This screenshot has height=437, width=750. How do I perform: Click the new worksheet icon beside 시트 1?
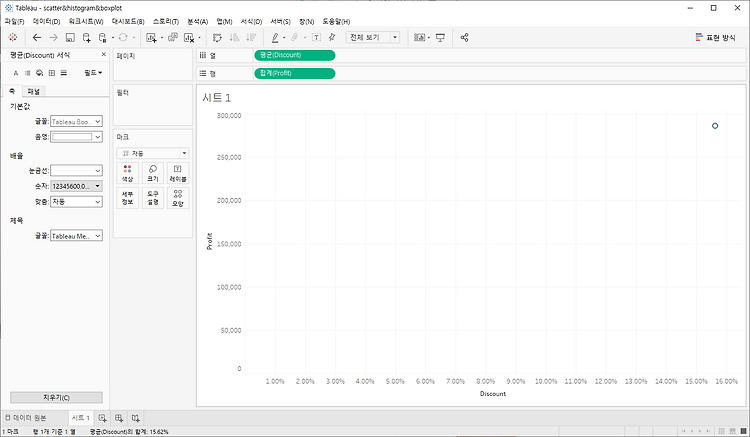pyautogui.click(x=102, y=418)
